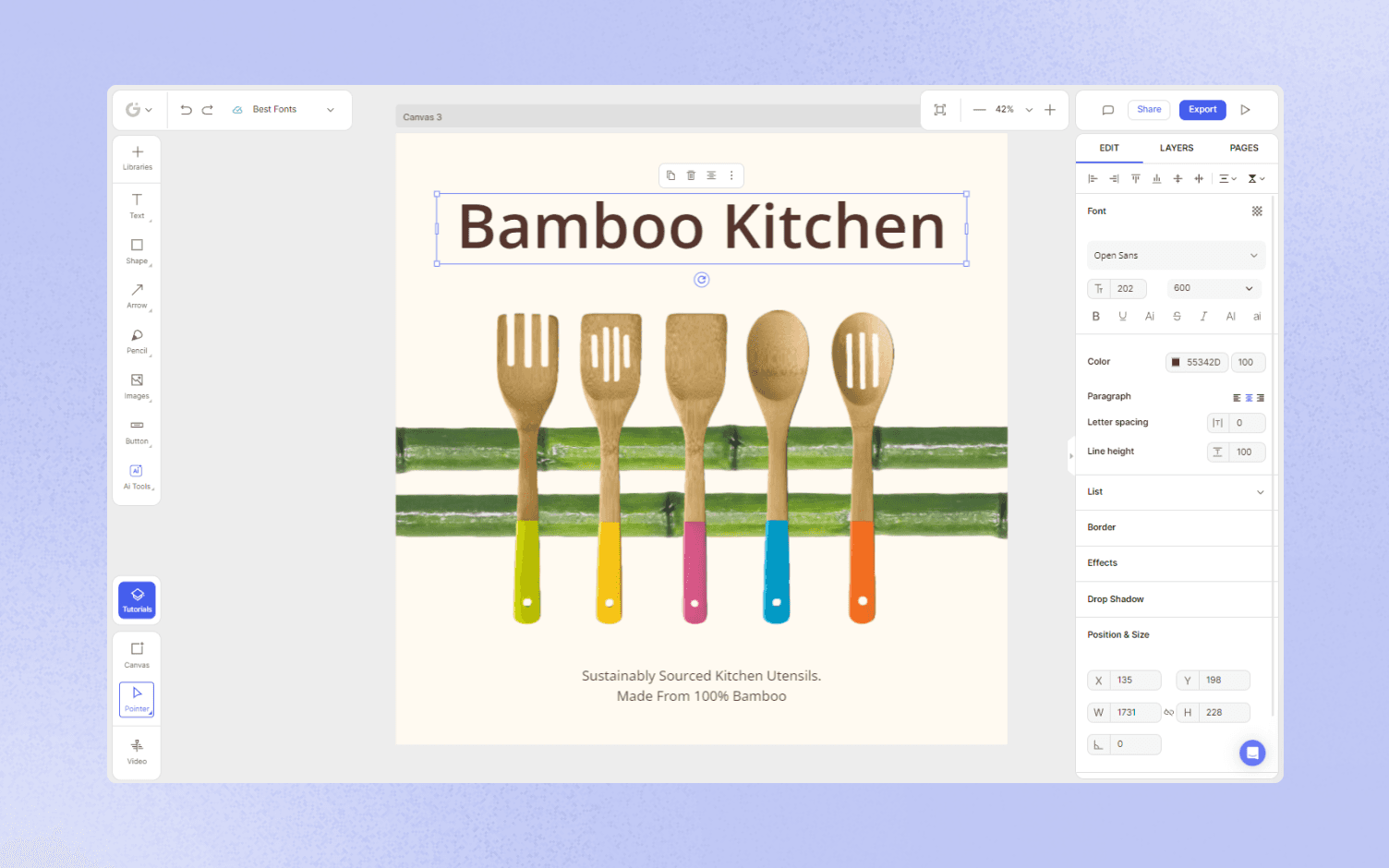Set paragraph alignment to center
Image resolution: width=1389 pixels, height=868 pixels.
tap(1249, 398)
